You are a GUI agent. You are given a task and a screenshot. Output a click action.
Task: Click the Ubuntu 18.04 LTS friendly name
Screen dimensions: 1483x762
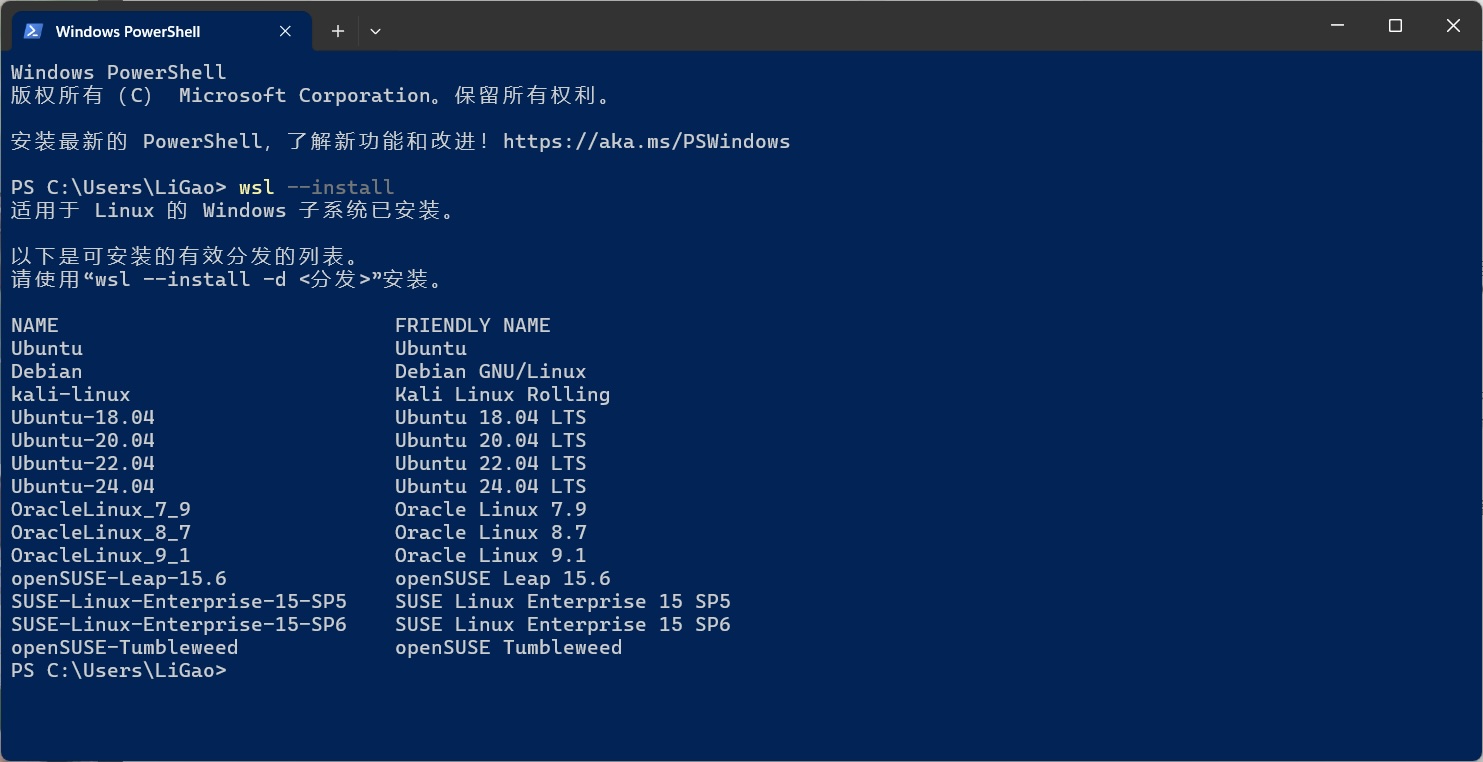click(x=491, y=418)
